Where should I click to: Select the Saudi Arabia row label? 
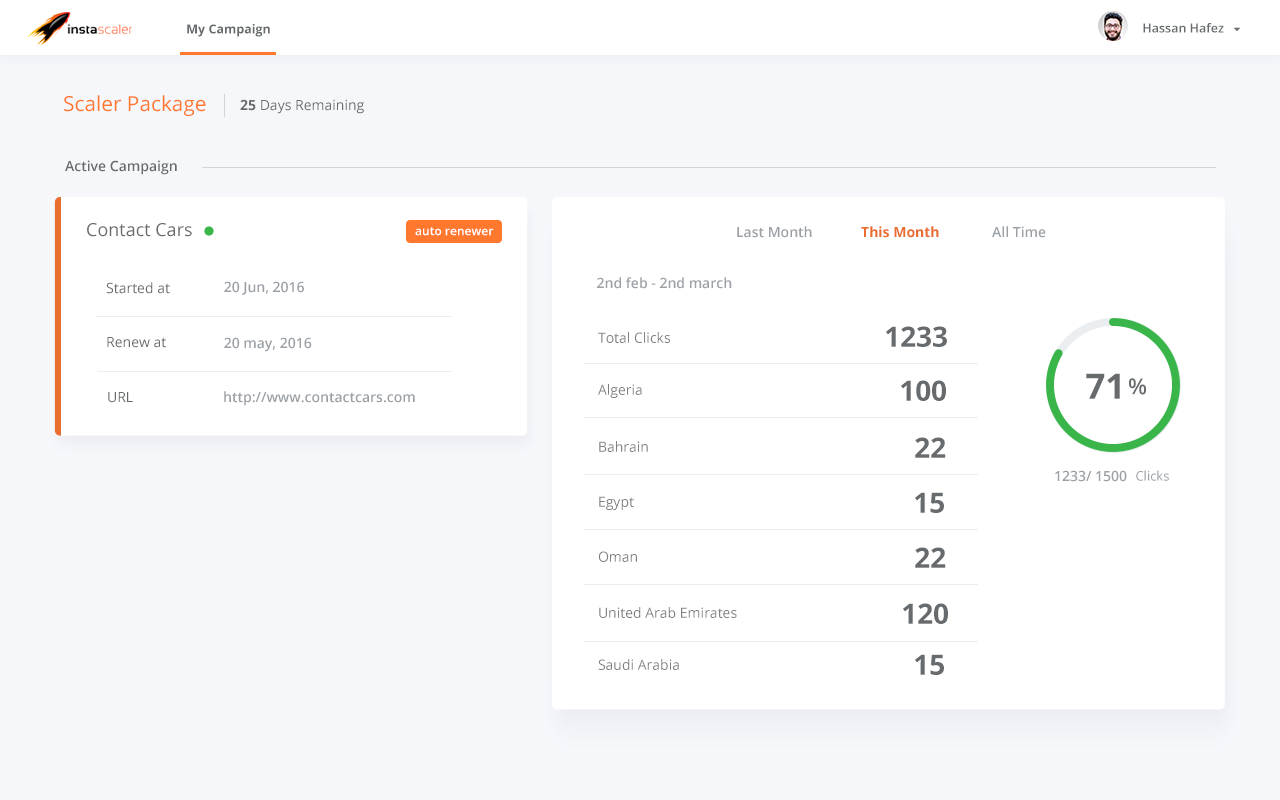[639, 665]
